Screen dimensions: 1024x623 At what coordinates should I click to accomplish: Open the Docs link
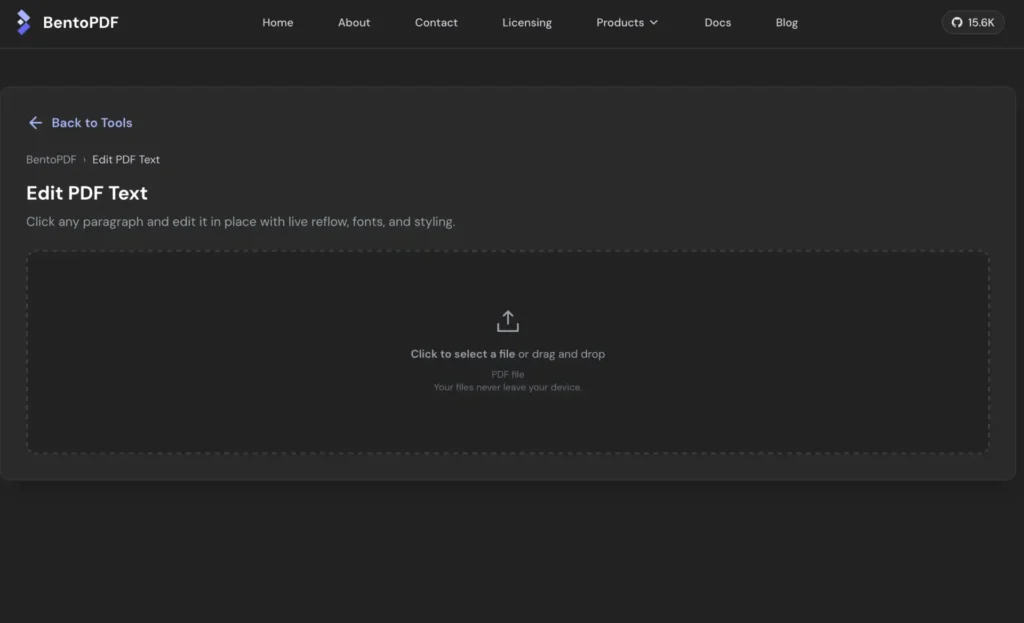[x=718, y=22]
